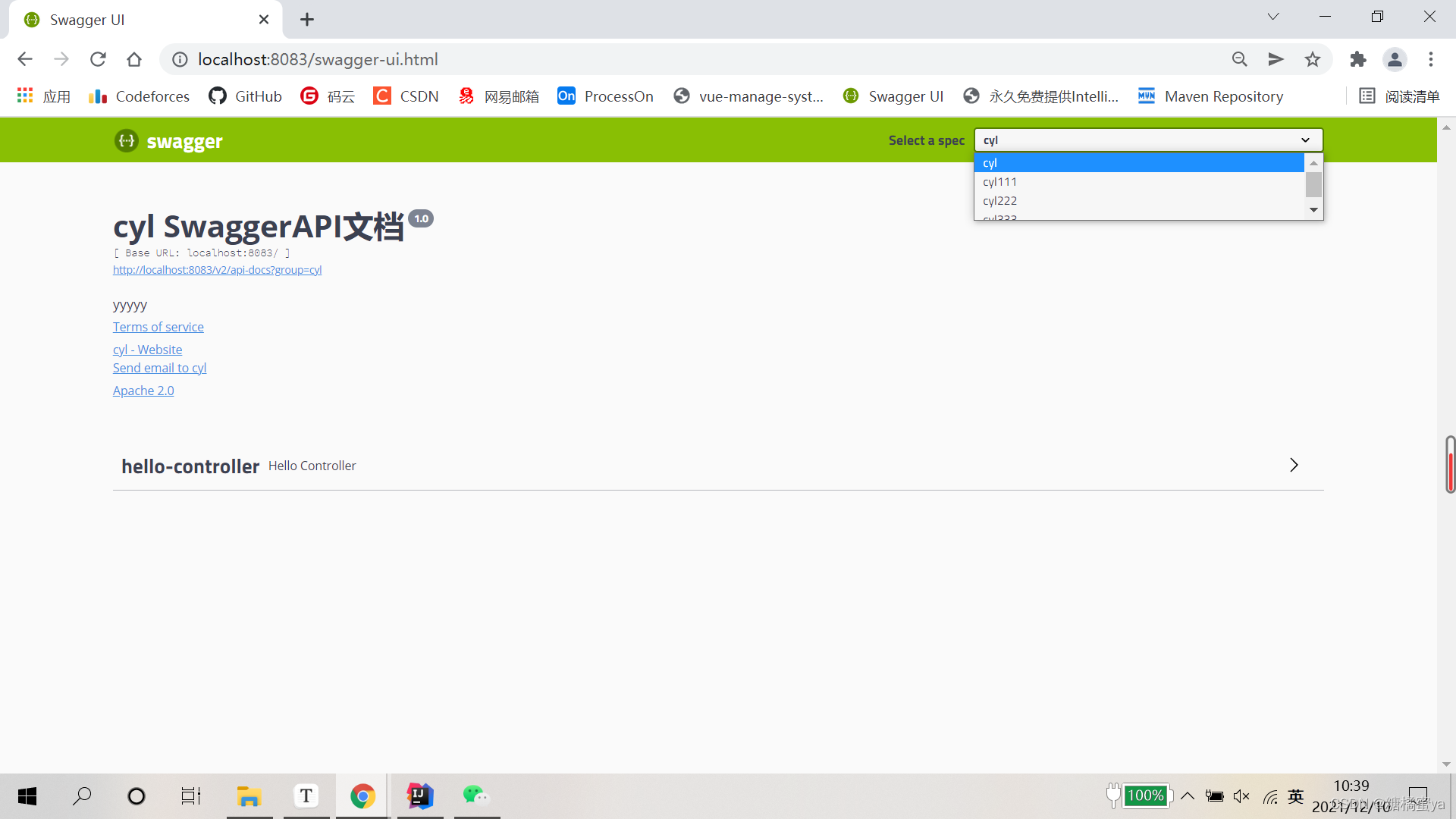Open IntelliJ IDEA from taskbar

pyautogui.click(x=419, y=795)
